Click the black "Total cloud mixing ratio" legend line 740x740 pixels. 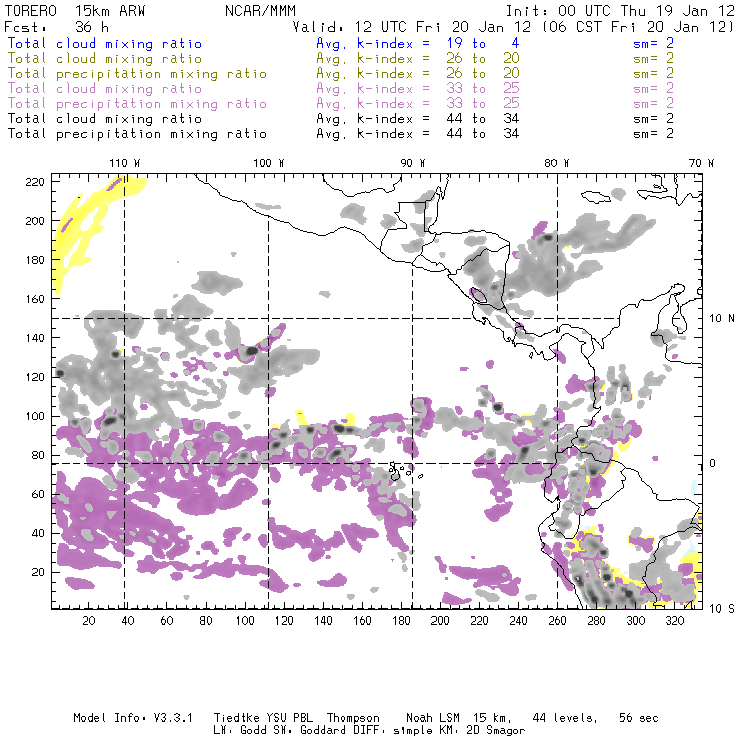[x=105, y=118]
